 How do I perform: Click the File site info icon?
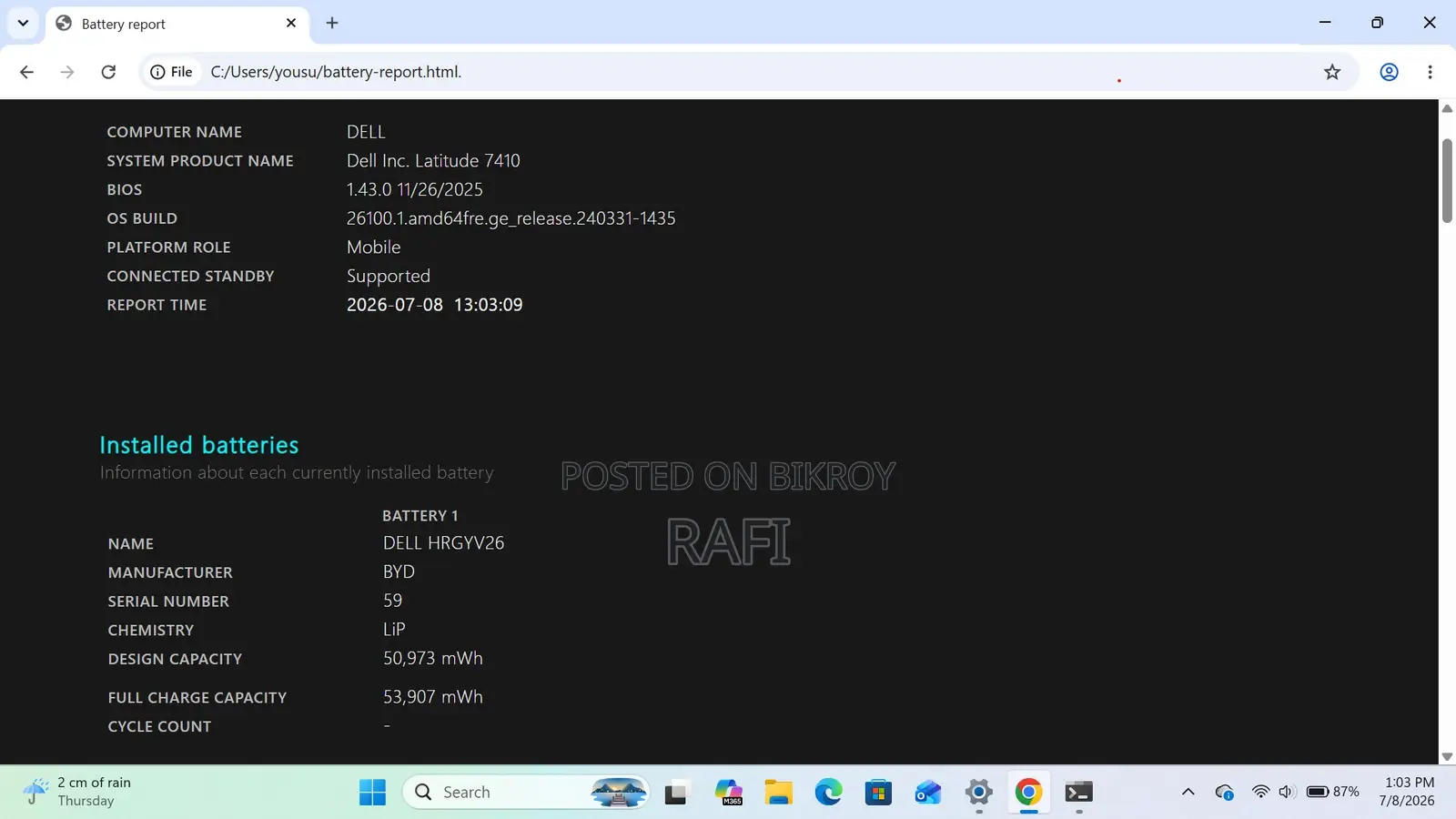[x=172, y=72]
